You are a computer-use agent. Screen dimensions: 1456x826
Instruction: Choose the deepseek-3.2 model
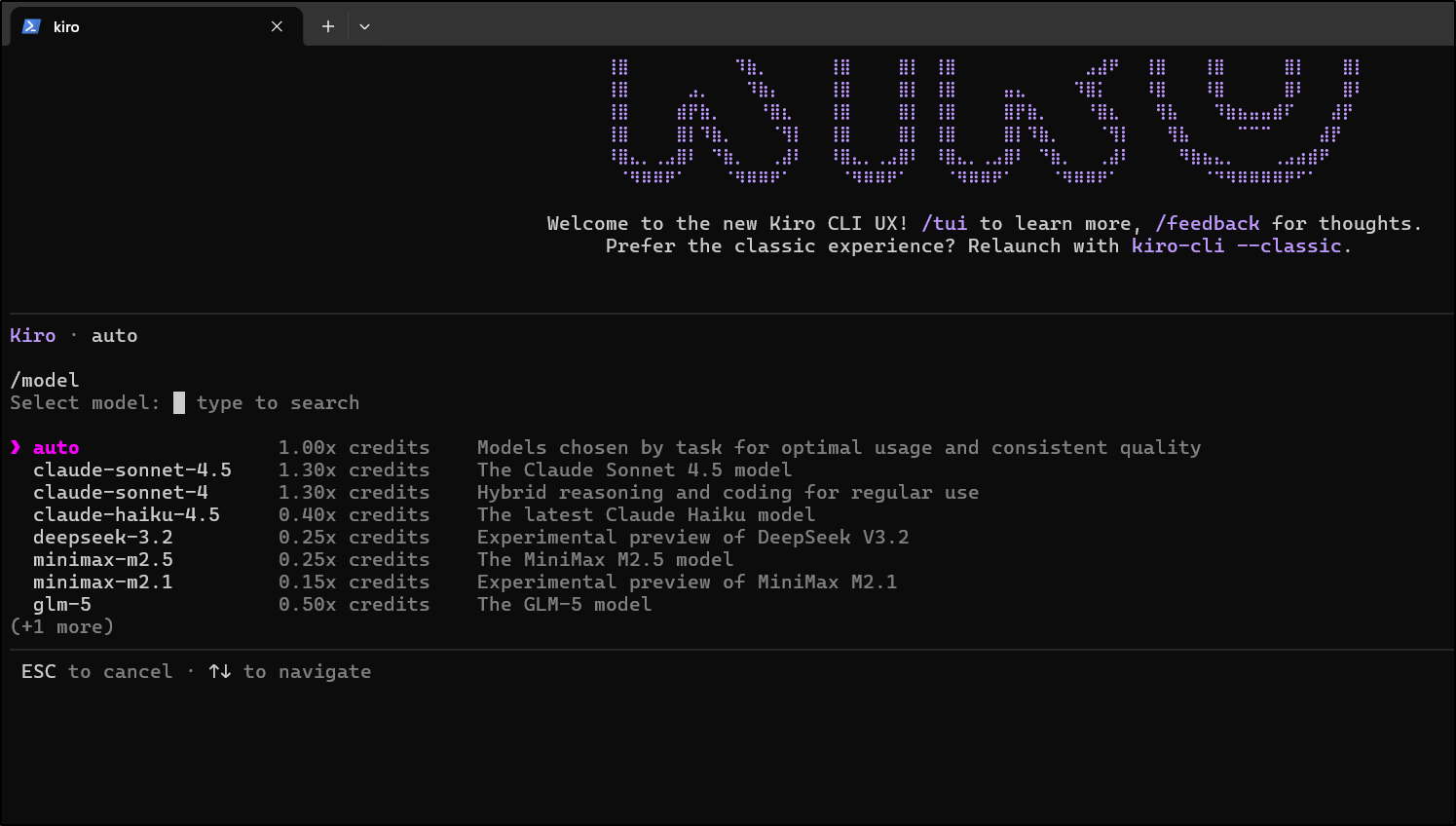pos(103,538)
